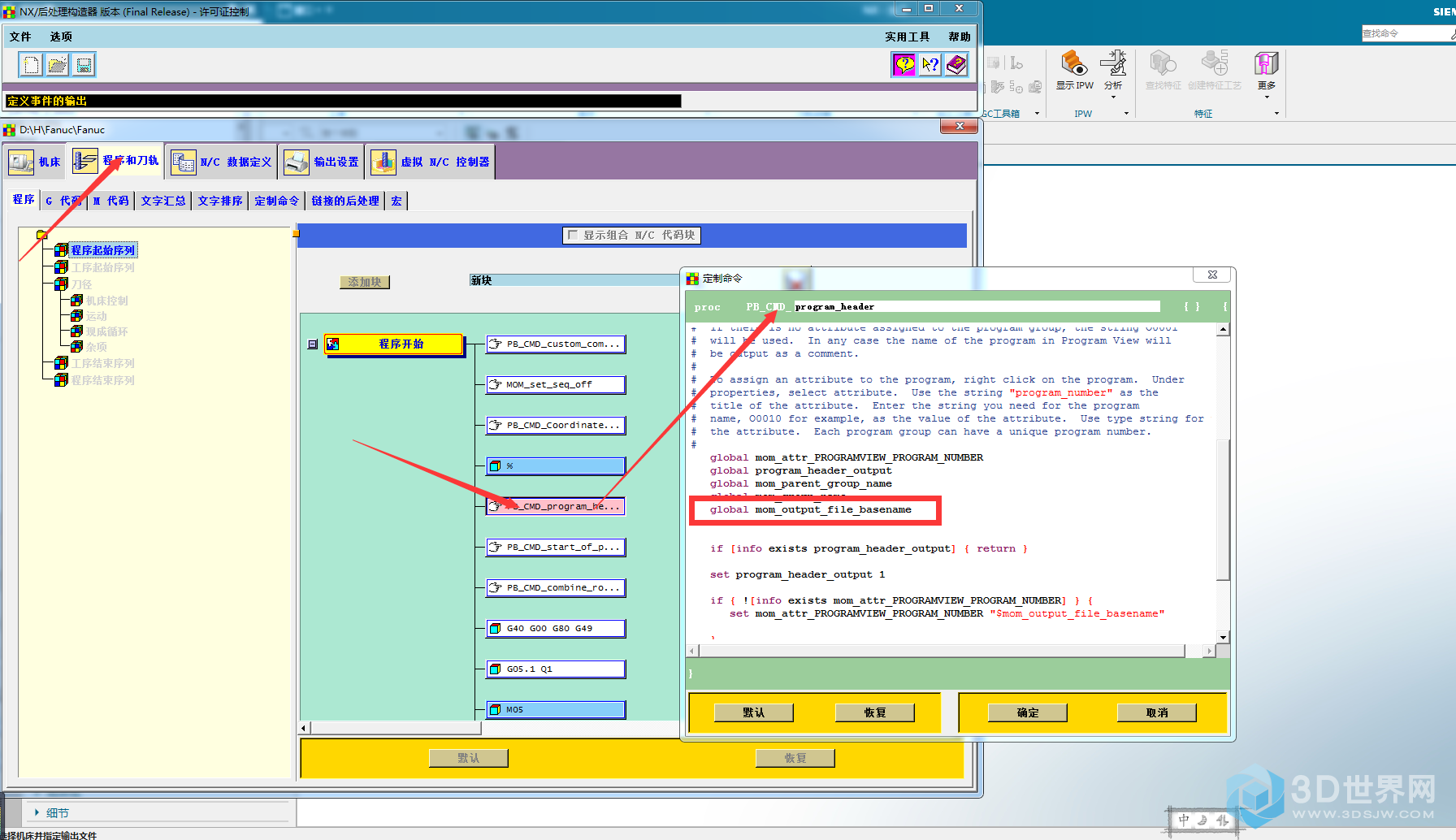Click the 默认 button in main yellow bar
This screenshot has height=840, width=1456.
pyautogui.click(x=469, y=758)
